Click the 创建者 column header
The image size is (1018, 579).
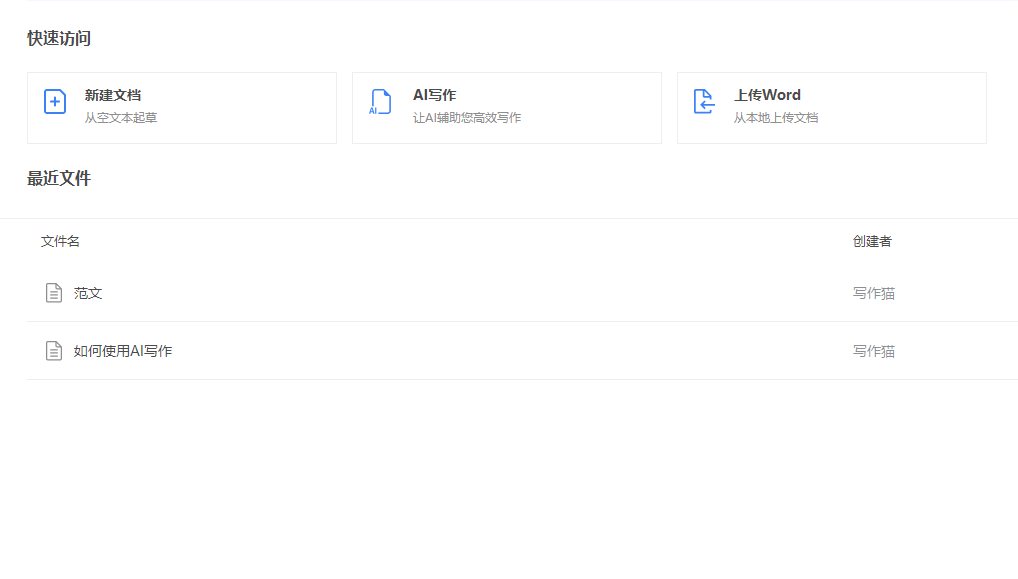[x=874, y=241]
